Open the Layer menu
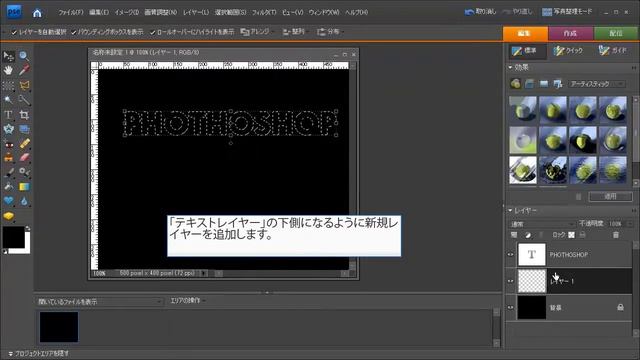The height and width of the screenshot is (360, 640). 196,13
